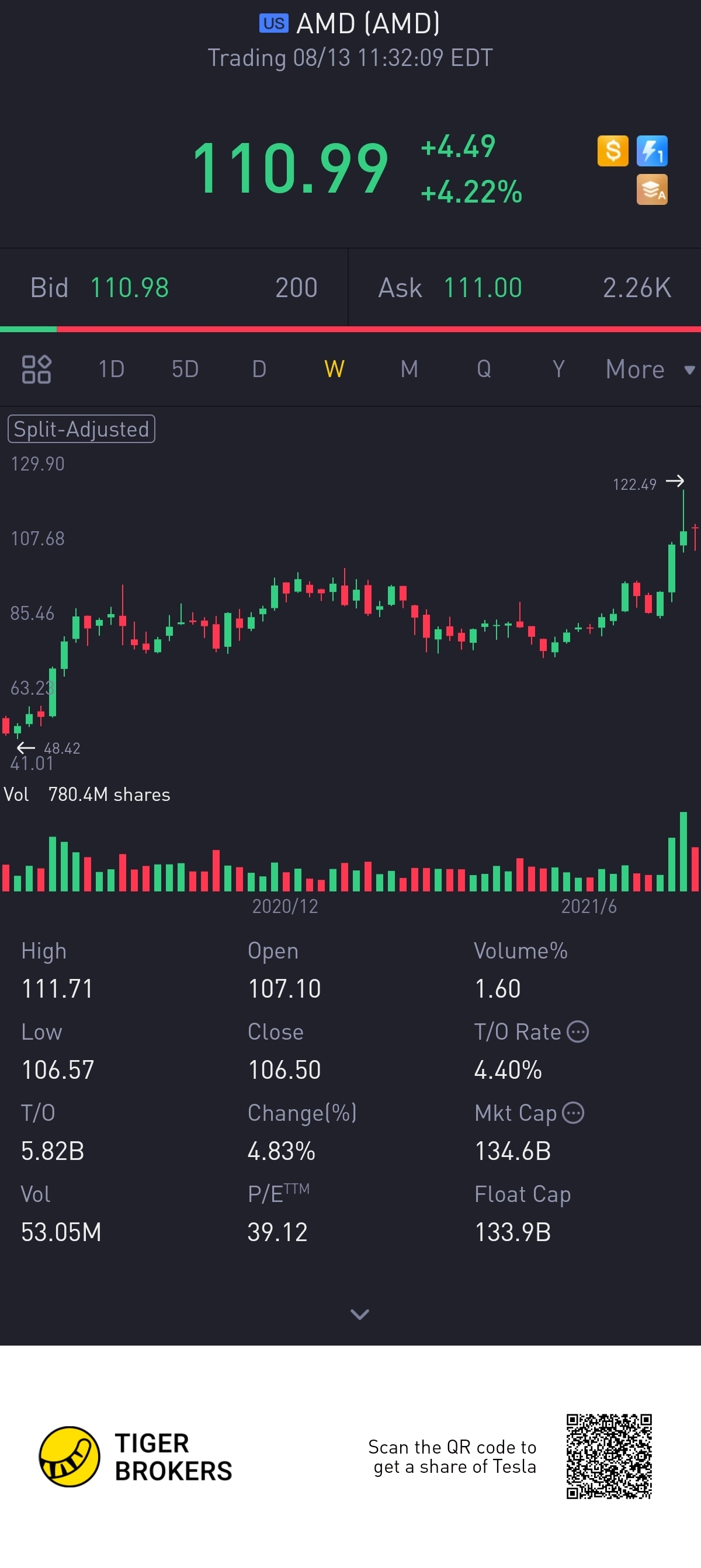Tap Scan the QR code promo text
Image resolution: width=701 pixels, height=1568 pixels.
452,1457
